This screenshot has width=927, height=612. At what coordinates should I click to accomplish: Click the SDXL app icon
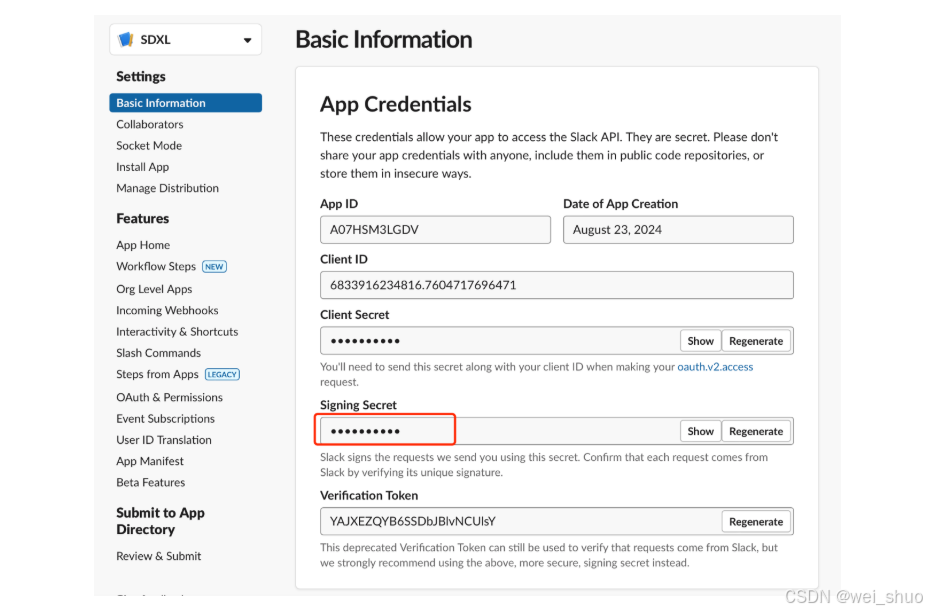pos(125,40)
